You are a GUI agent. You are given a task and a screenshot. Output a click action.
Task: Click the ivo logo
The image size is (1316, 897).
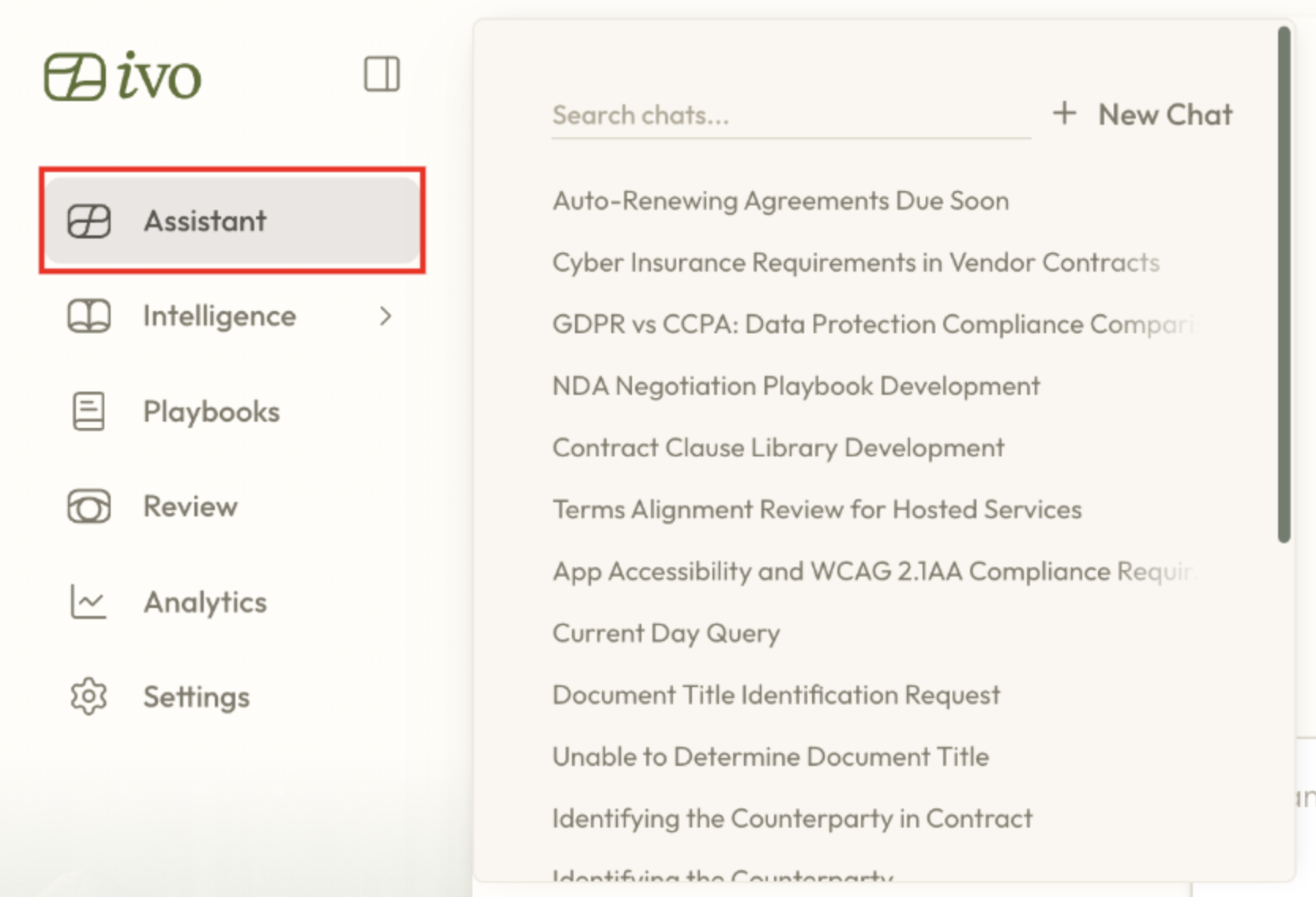122,77
